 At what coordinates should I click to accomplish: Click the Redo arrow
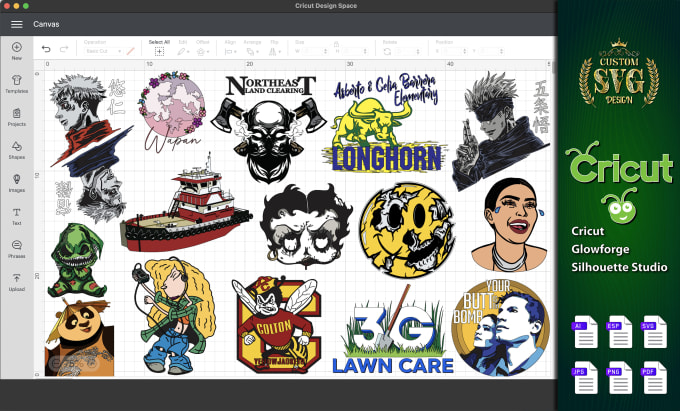point(64,49)
